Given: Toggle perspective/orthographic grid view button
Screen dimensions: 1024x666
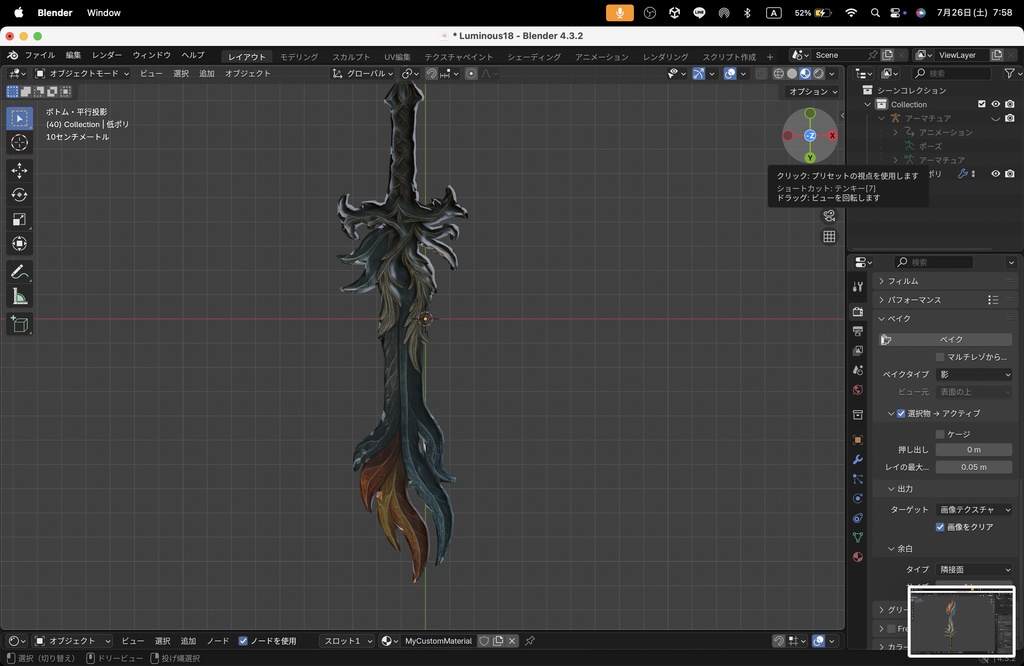Looking at the screenshot, I should tap(829, 237).
